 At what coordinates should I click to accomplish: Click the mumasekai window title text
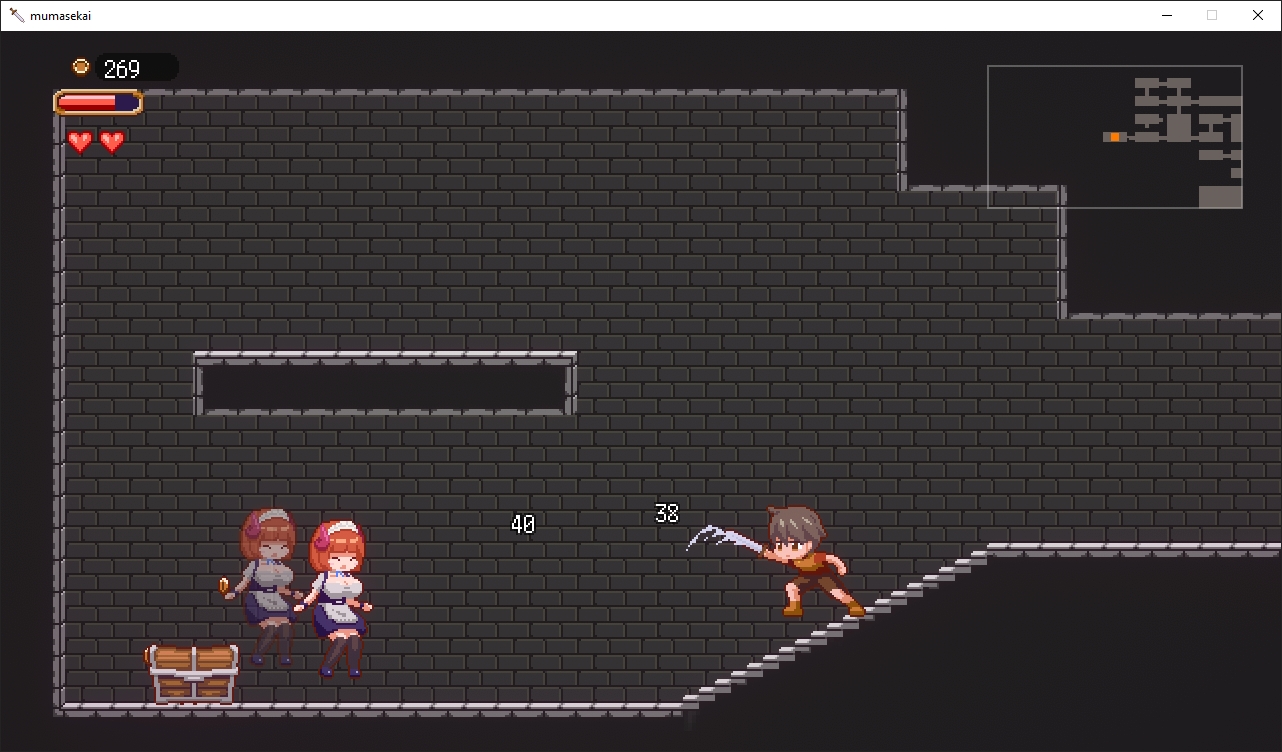(61, 15)
